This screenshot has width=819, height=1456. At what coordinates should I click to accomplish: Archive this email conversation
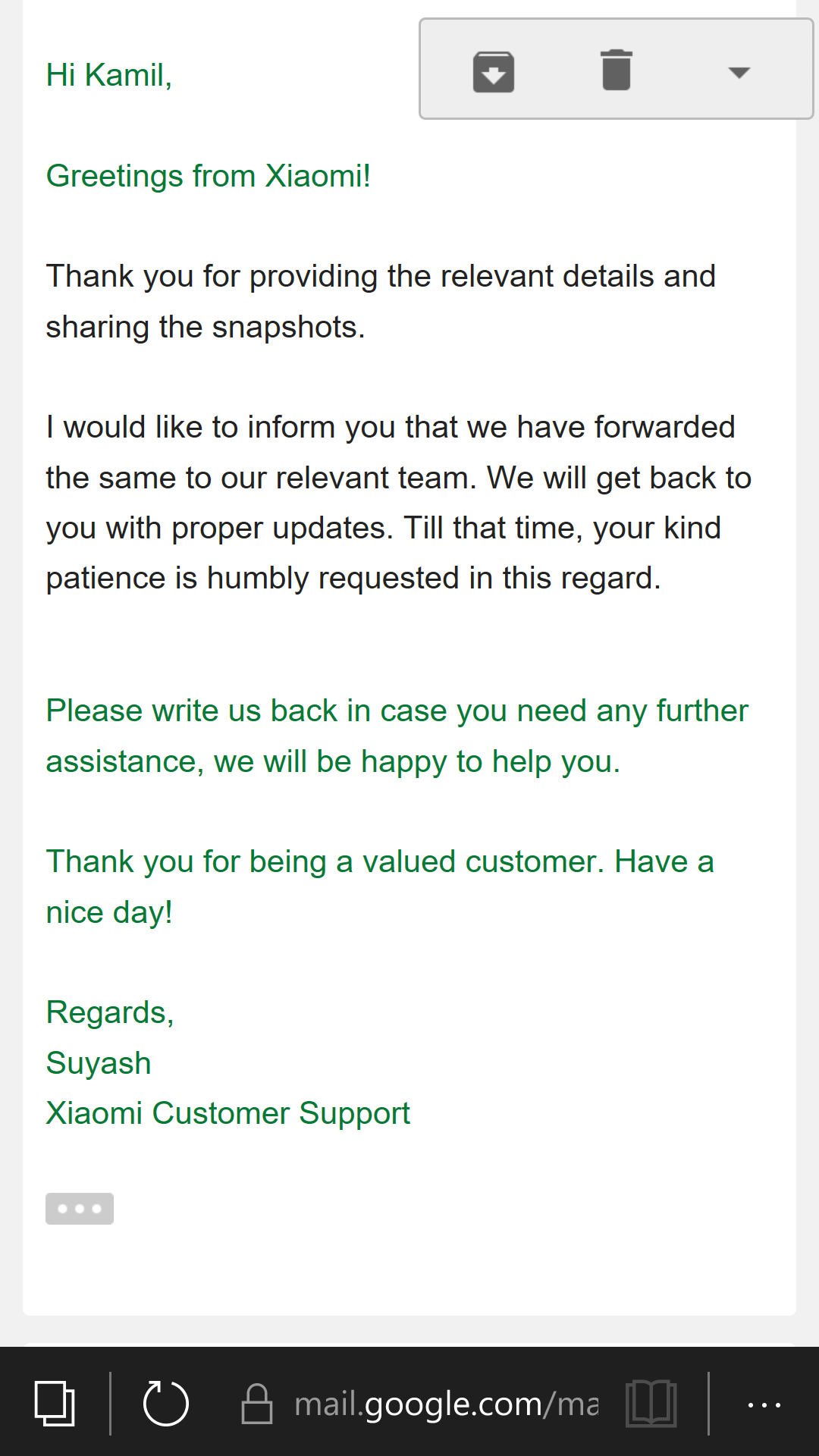[x=494, y=72]
